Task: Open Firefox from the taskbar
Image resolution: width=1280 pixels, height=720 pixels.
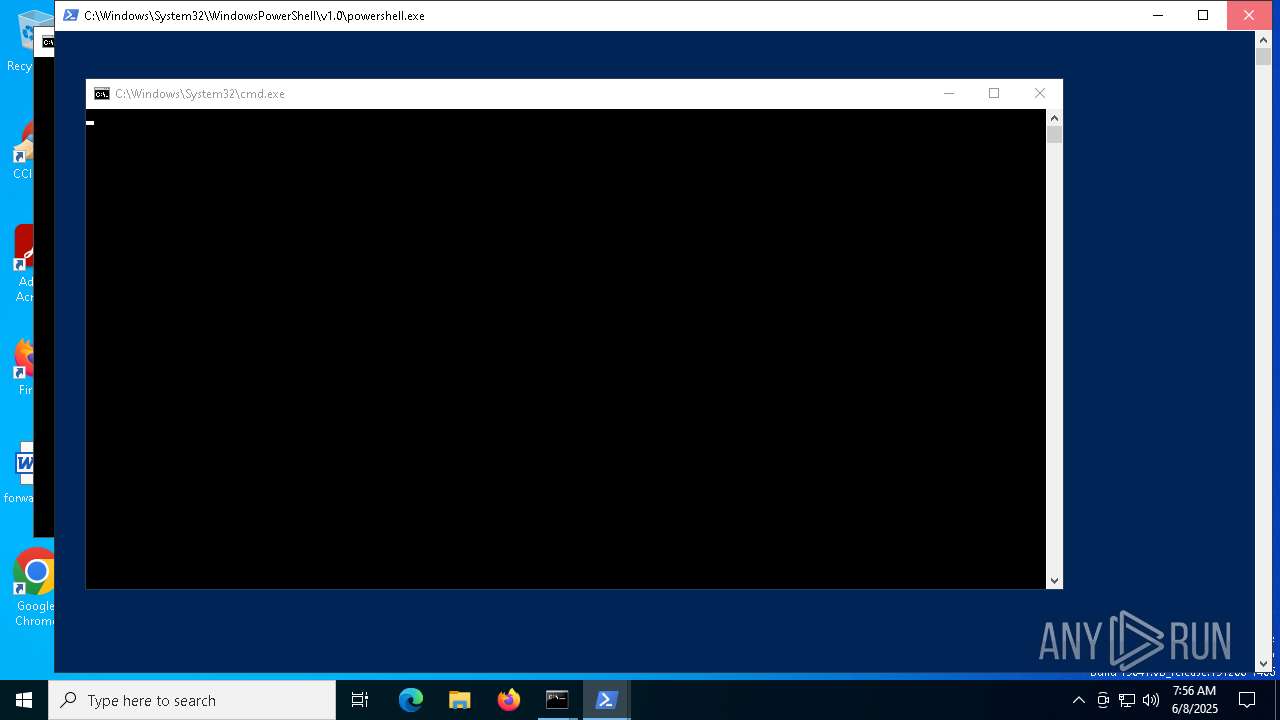Action: [509, 700]
